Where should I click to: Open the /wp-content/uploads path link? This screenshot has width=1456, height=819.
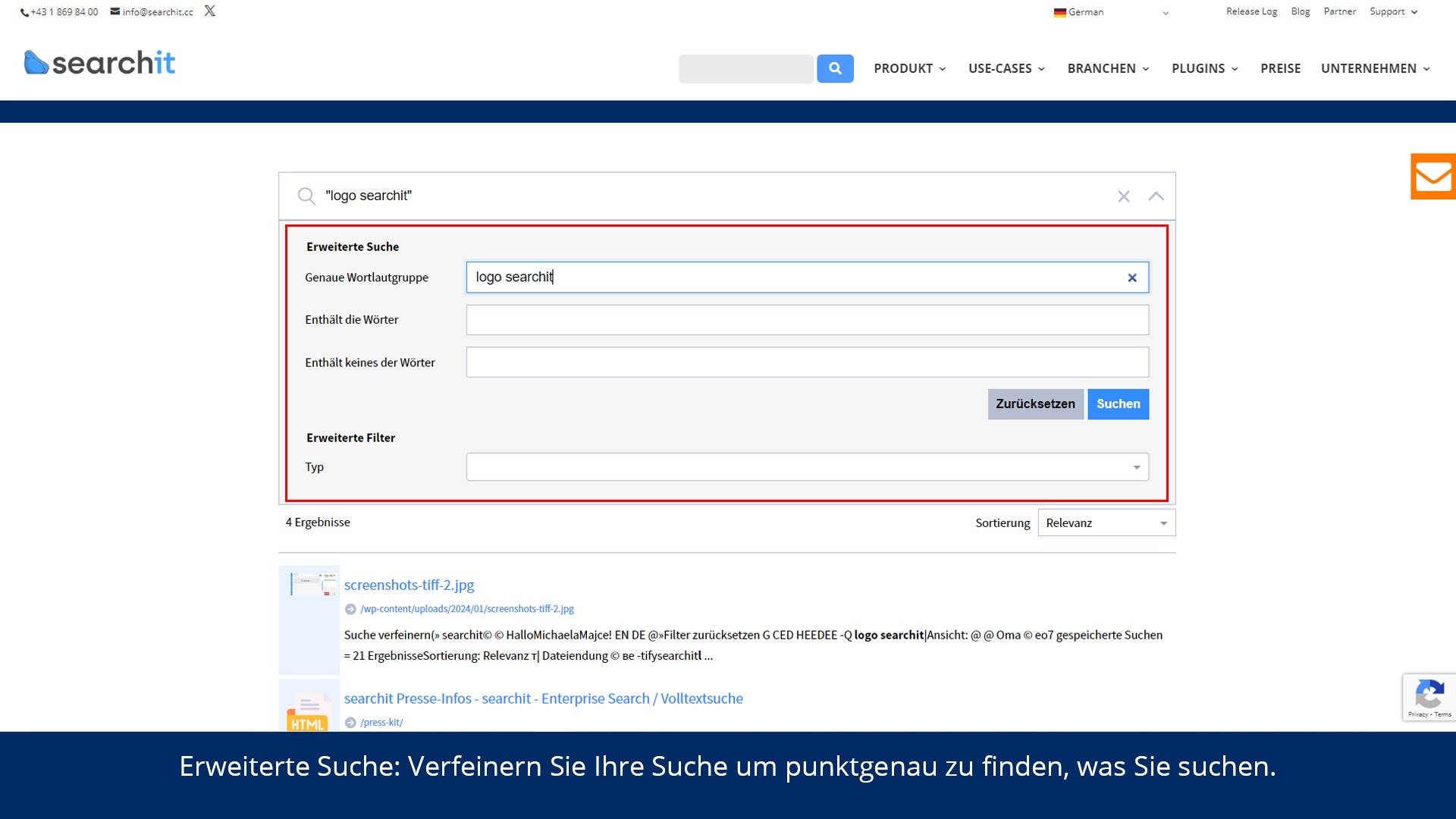click(x=467, y=609)
